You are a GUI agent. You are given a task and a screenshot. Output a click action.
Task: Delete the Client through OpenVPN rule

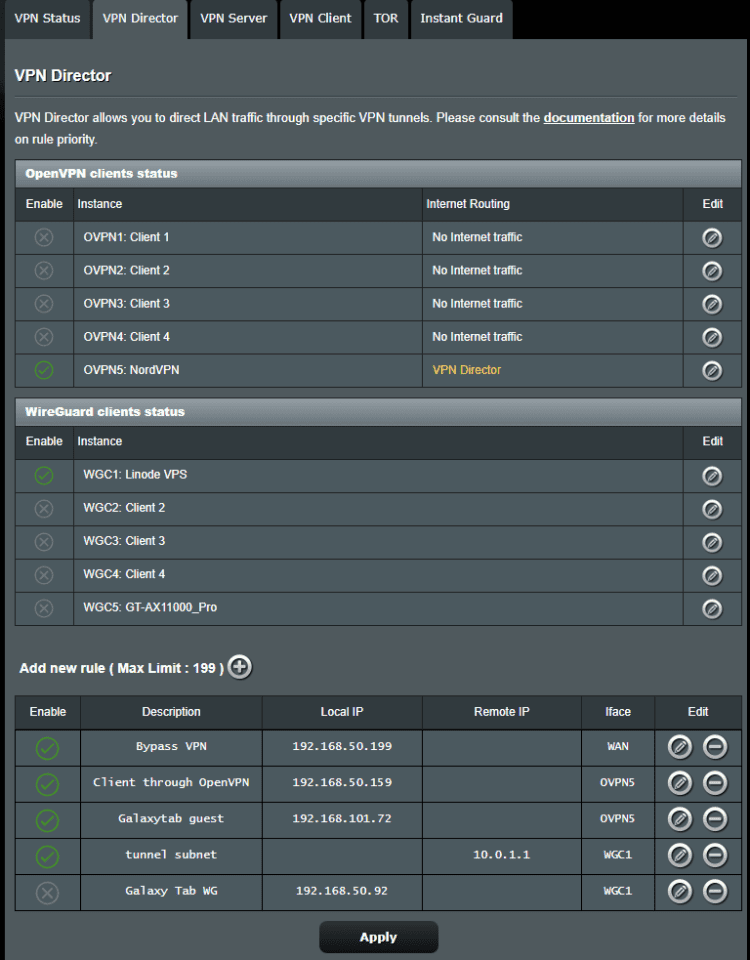pos(715,783)
